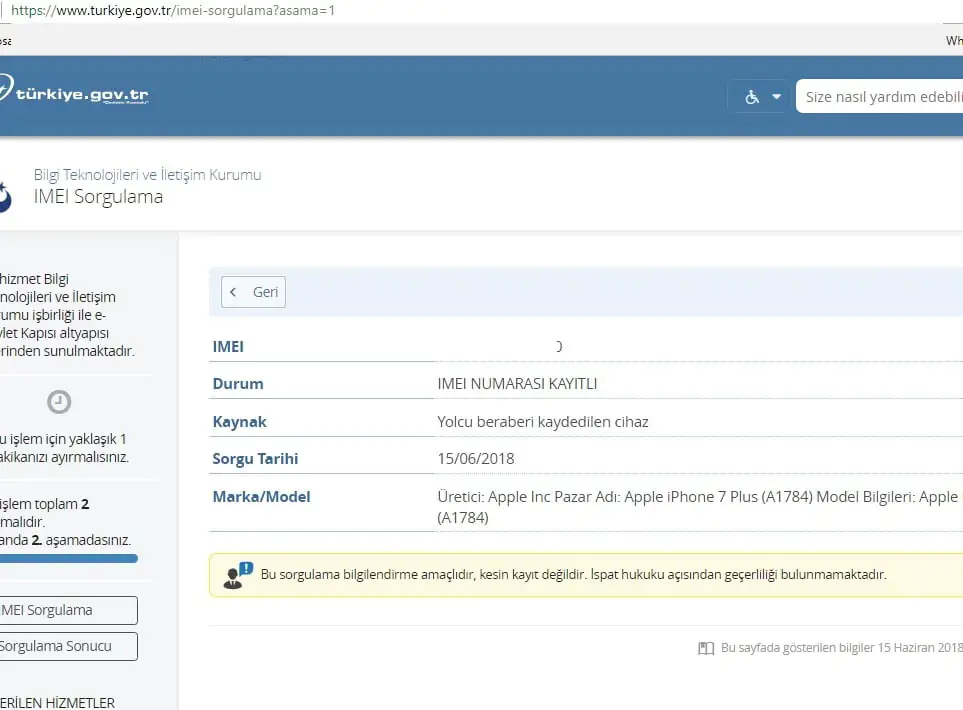Click the Sorgu Tarihi value 15/06/2018
The height and width of the screenshot is (710, 963).
click(x=475, y=459)
